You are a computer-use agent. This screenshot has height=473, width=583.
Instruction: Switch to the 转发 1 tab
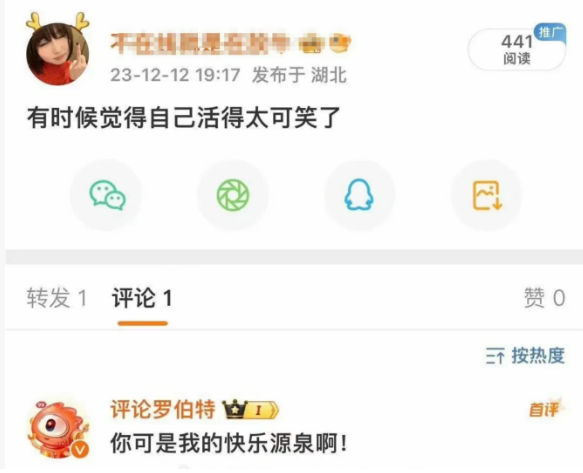pyautogui.click(x=57, y=298)
